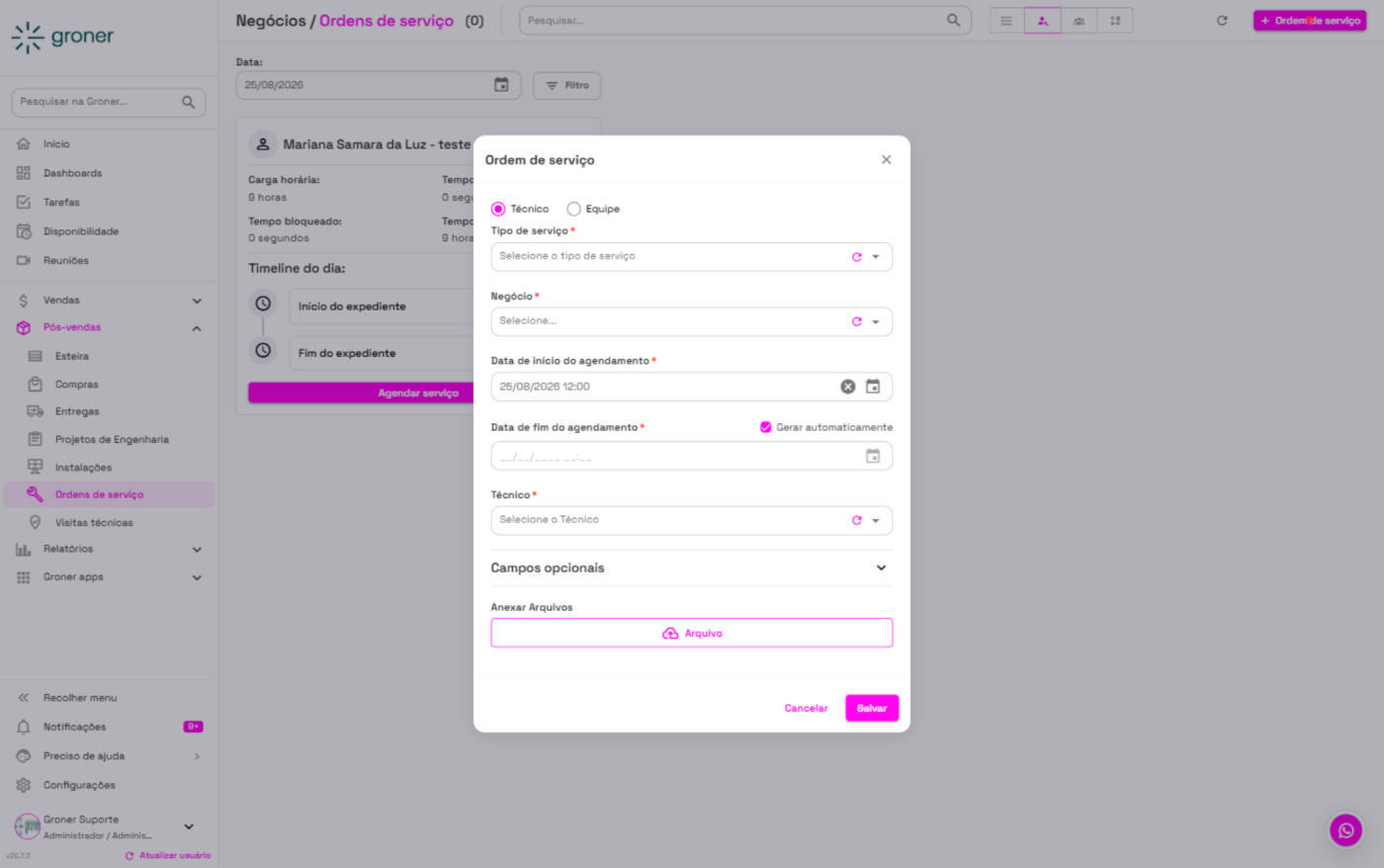This screenshot has width=1384, height=868.
Task: Click the Início do expediente clock icon
Action: (x=263, y=304)
